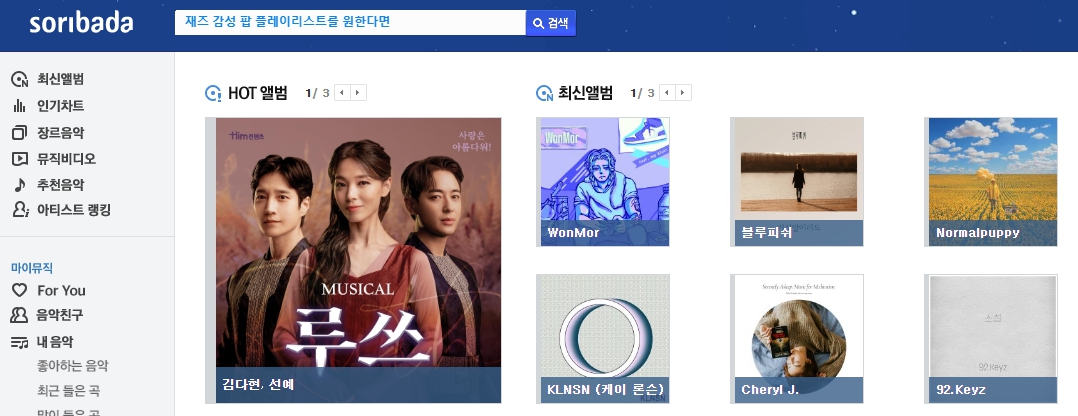Focus the search input field
Viewport: 1078px width, 416px height.
click(x=350, y=23)
